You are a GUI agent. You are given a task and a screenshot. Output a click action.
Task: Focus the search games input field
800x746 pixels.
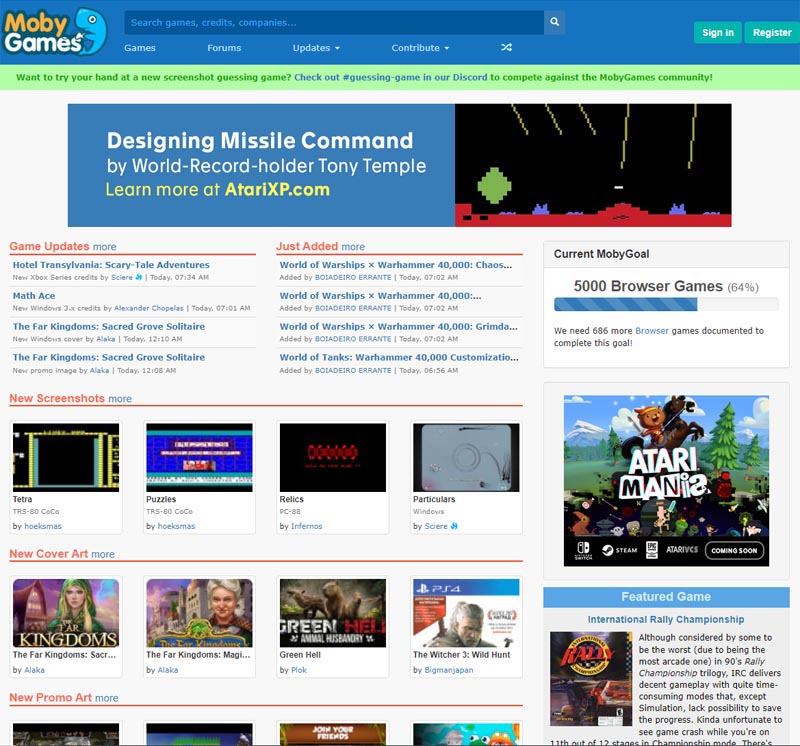[334, 22]
